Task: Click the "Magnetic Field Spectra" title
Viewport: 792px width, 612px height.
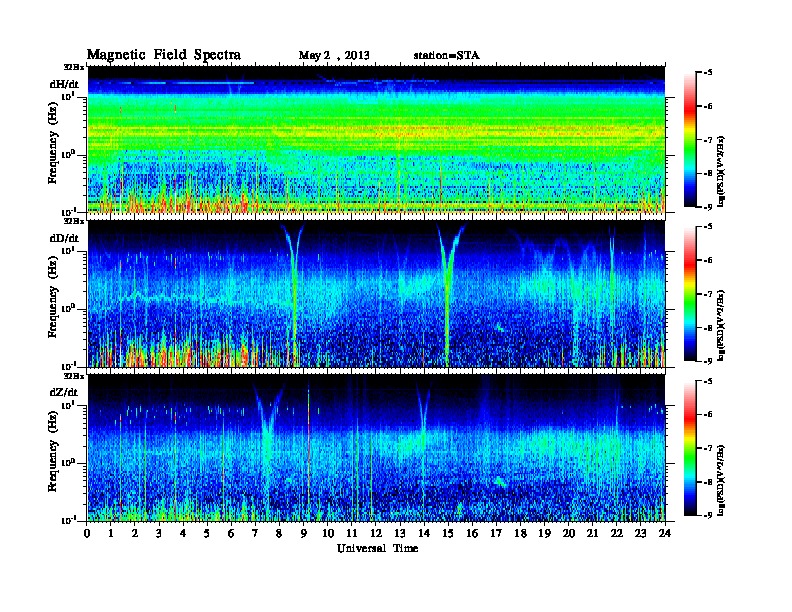Action: (164, 55)
